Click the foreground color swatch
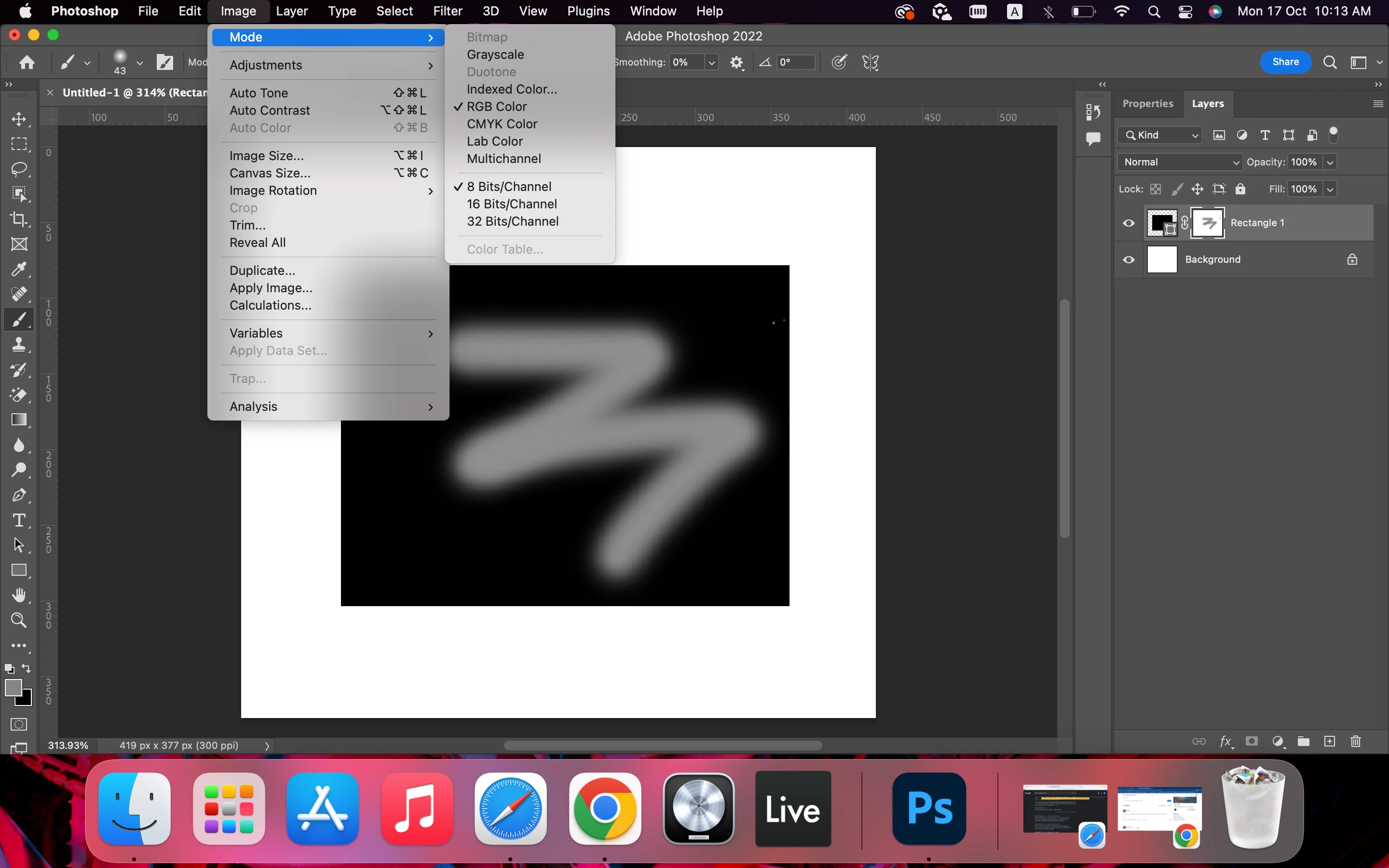 pyautogui.click(x=13, y=687)
